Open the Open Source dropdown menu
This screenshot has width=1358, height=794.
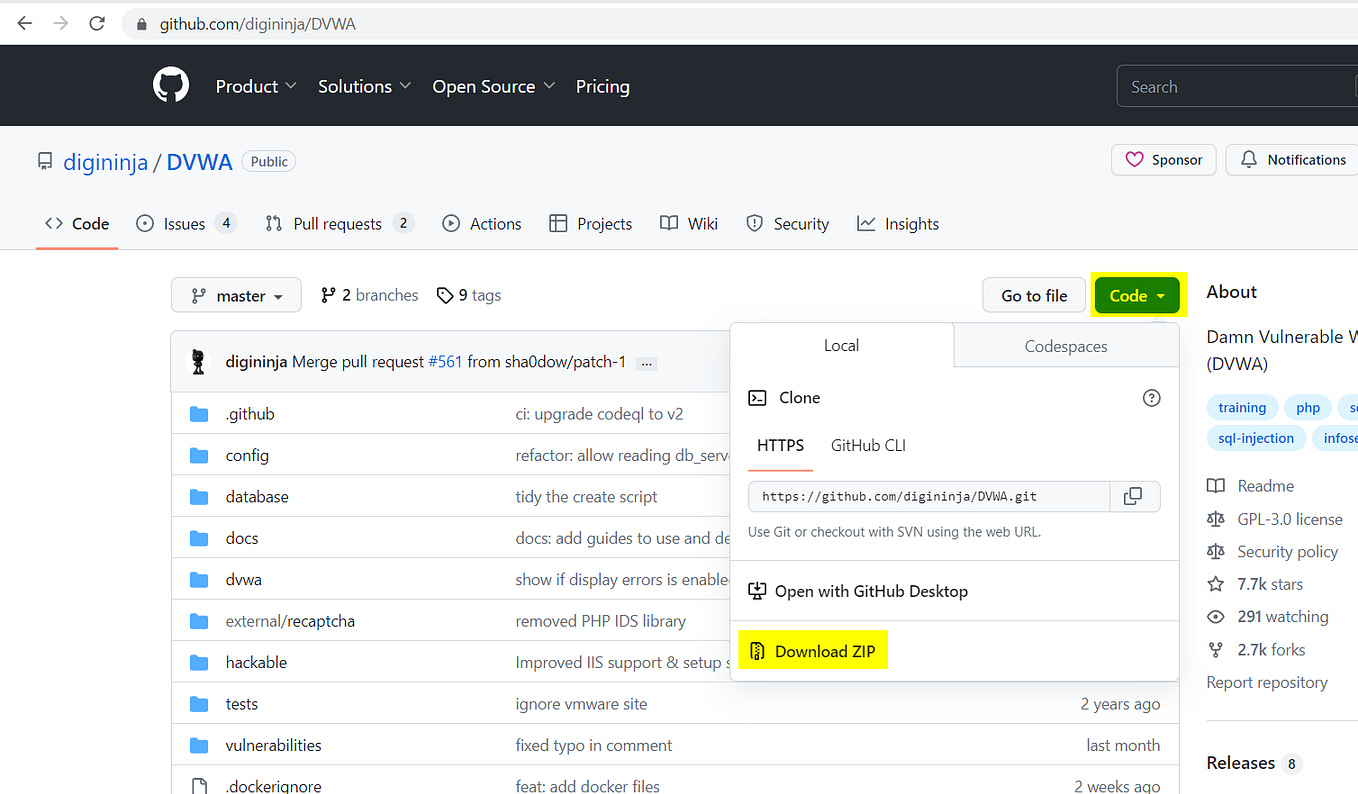tap(494, 87)
